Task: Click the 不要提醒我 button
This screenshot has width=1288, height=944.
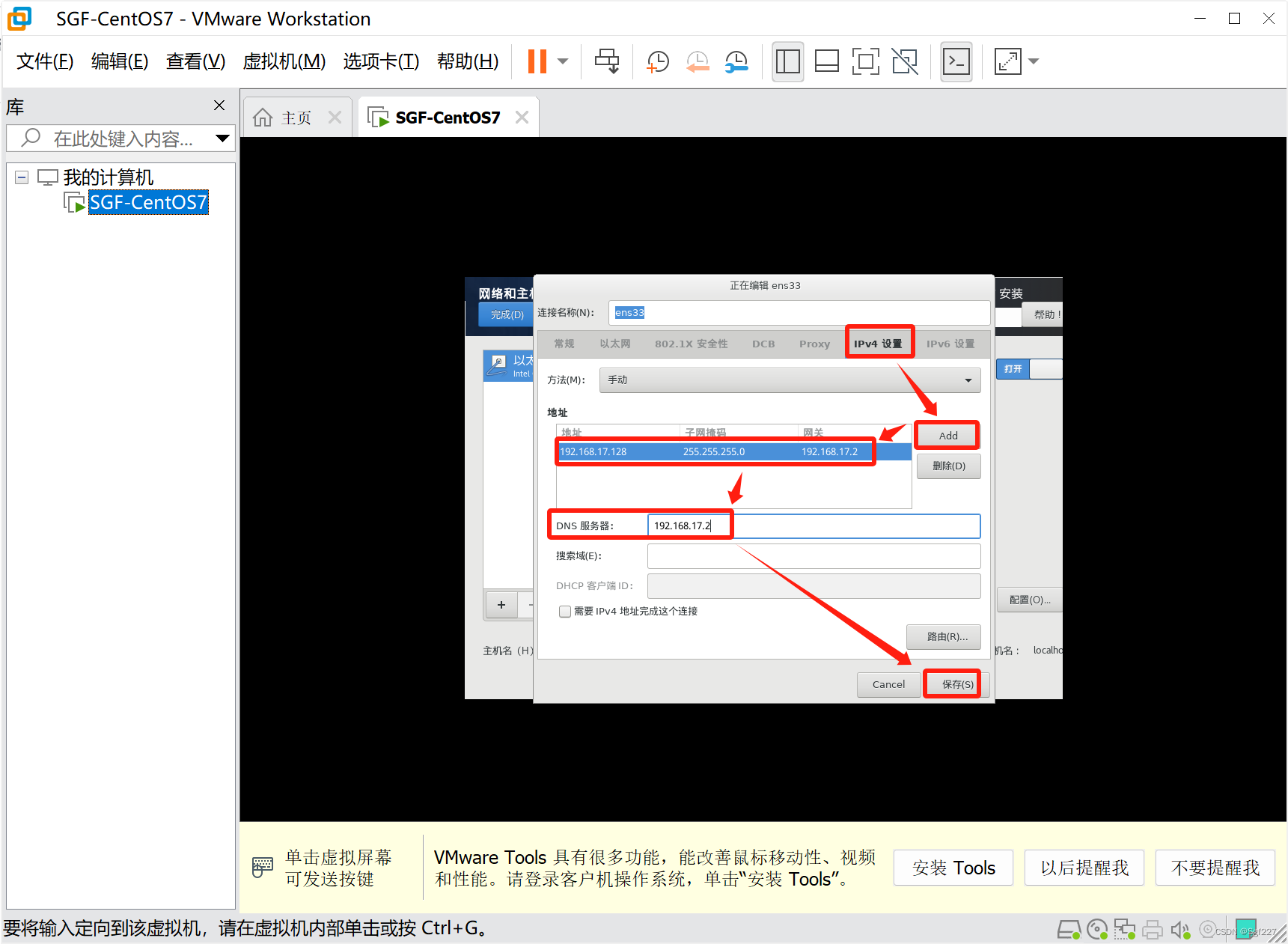Action: point(1215,868)
